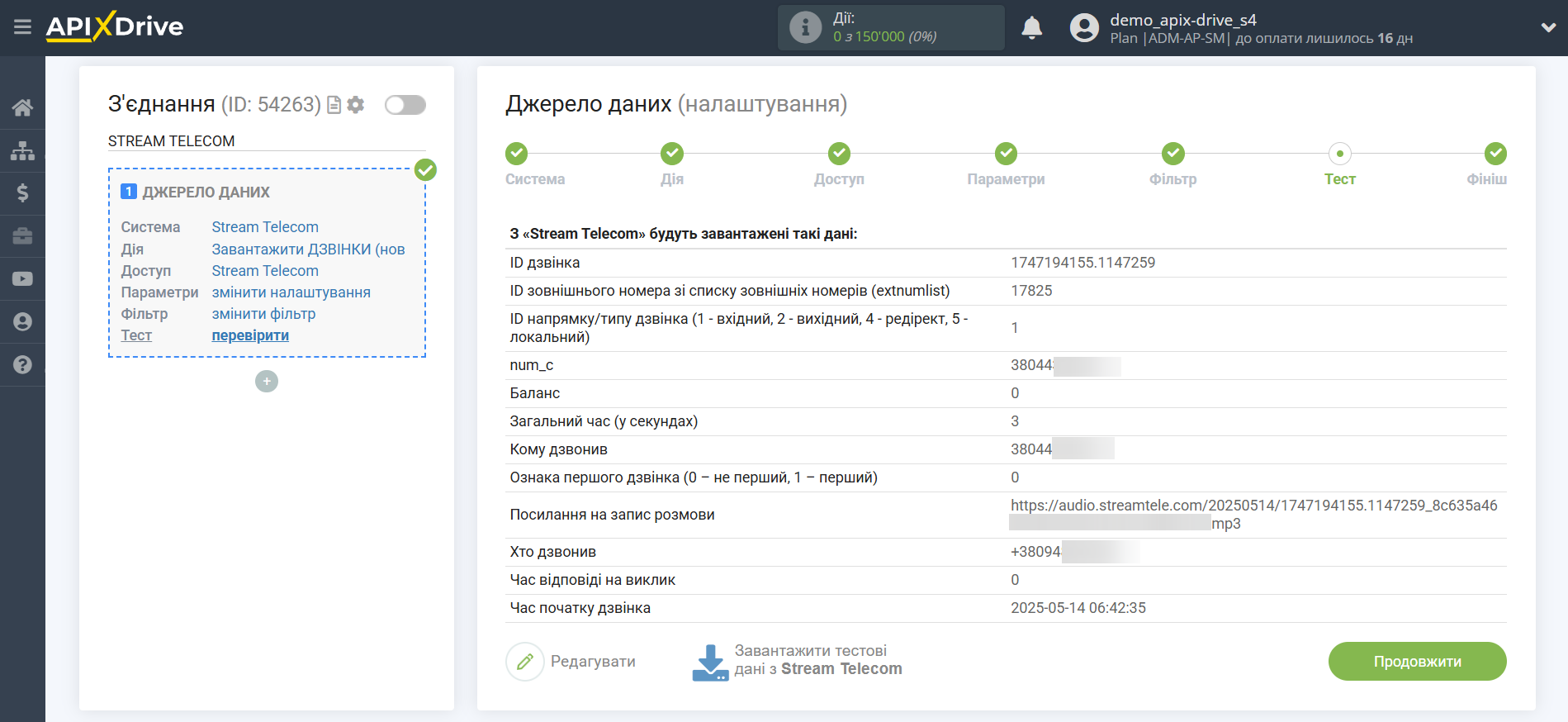Open the video tutorials sidebar icon
This screenshot has width=1568, height=722.
coord(22,279)
